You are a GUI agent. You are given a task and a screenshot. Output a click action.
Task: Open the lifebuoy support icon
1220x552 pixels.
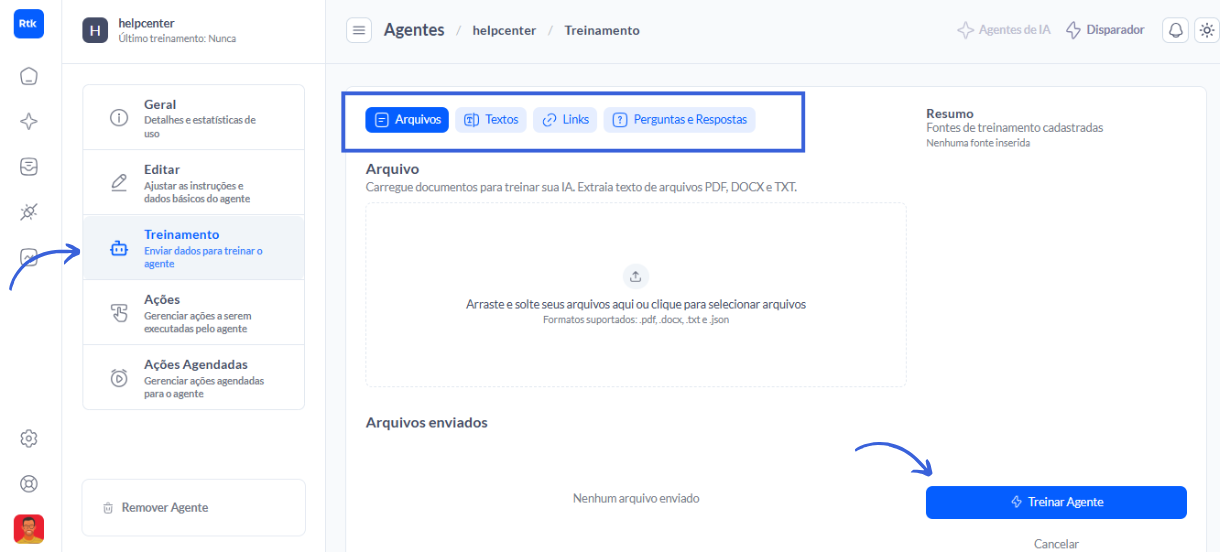(29, 484)
